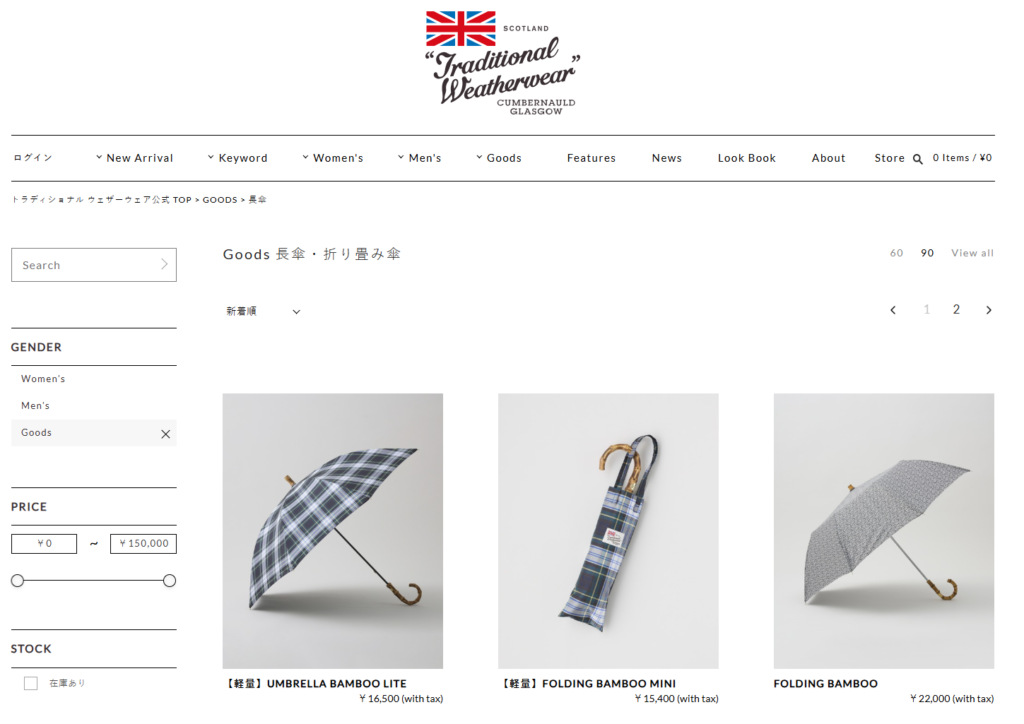
Task: Click the Traditional Weatherwear logo
Action: tap(502, 63)
